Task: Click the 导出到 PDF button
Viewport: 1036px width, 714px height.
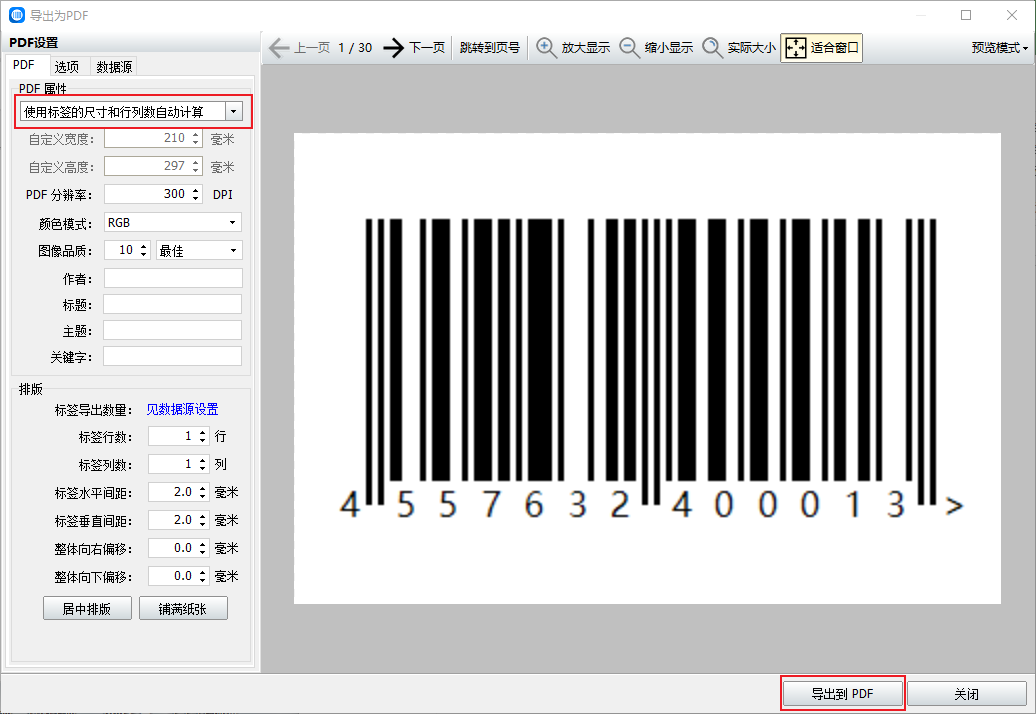Action: coord(842,694)
